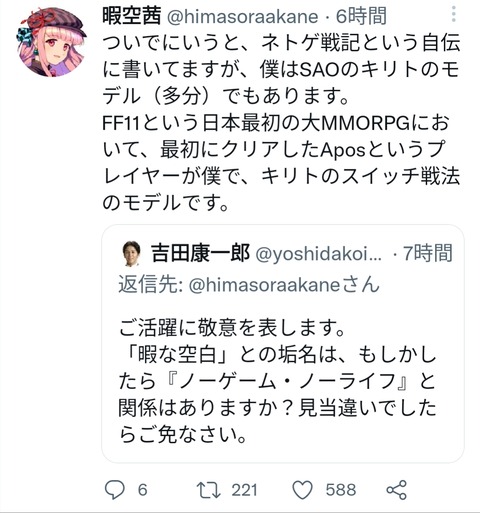View the 588 likes count
The height and width of the screenshot is (513, 480).
tap(341, 490)
